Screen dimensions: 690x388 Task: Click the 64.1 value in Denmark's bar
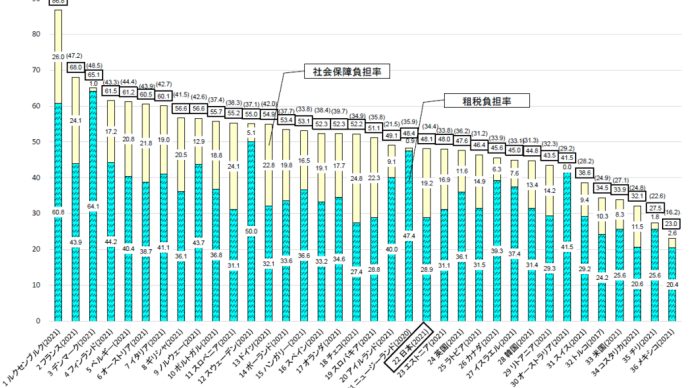click(x=93, y=207)
